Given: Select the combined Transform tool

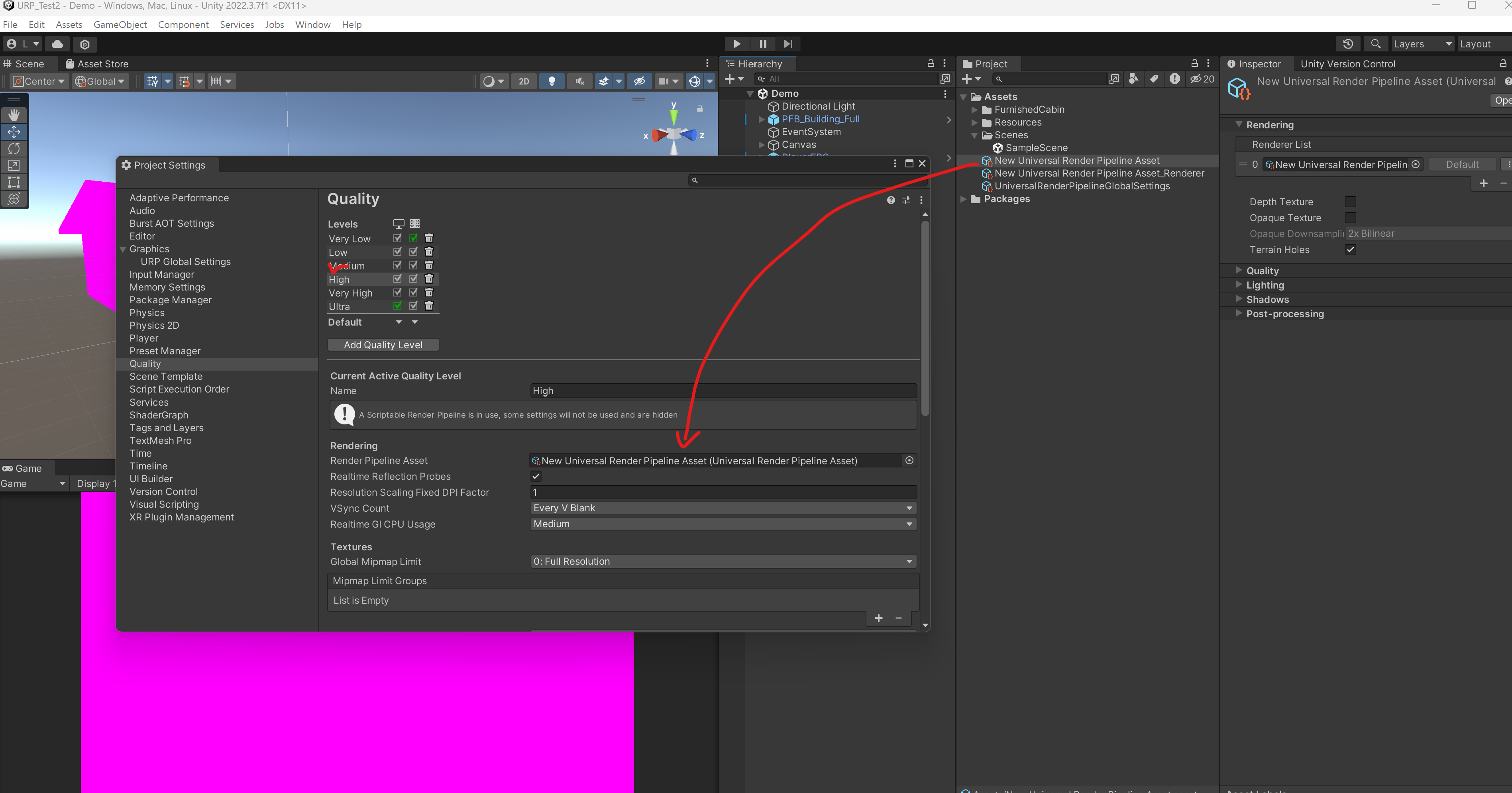Looking at the screenshot, I should (14, 199).
